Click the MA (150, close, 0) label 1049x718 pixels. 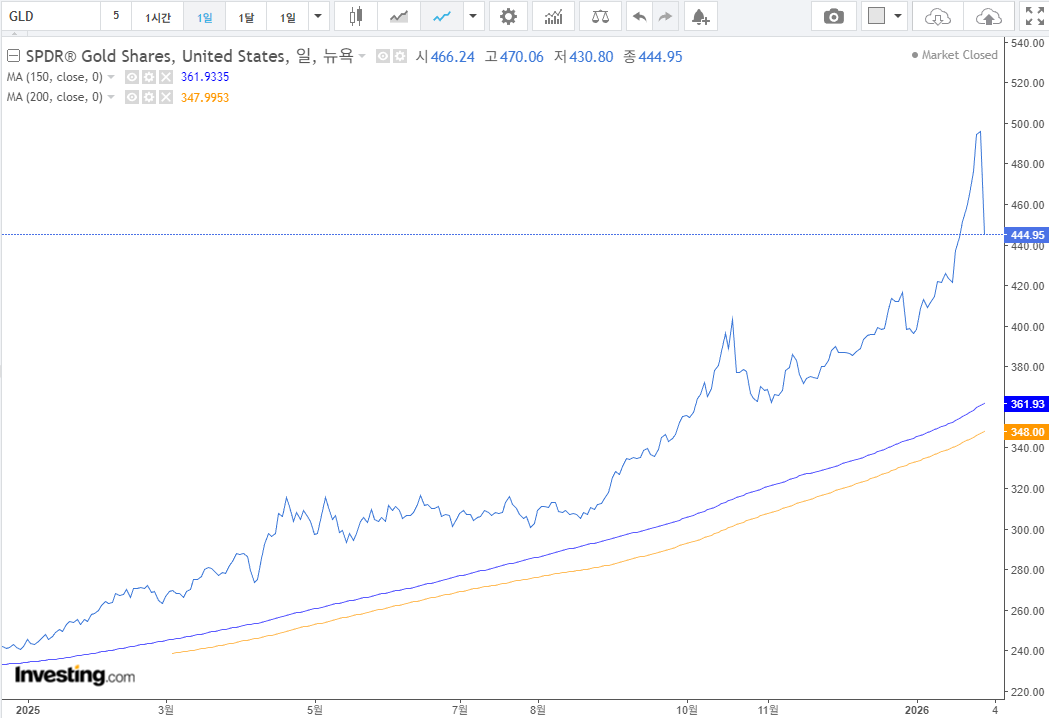tap(55, 77)
